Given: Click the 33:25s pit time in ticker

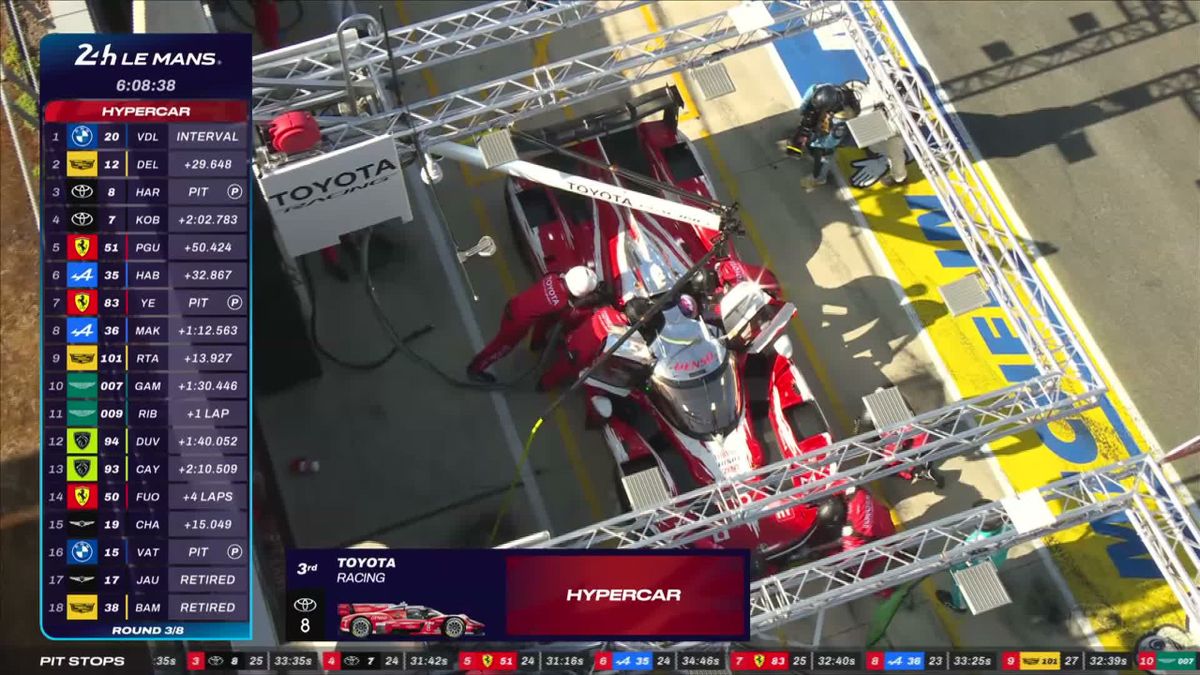Looking at the screenshot, I should click(x=972, y=661).
